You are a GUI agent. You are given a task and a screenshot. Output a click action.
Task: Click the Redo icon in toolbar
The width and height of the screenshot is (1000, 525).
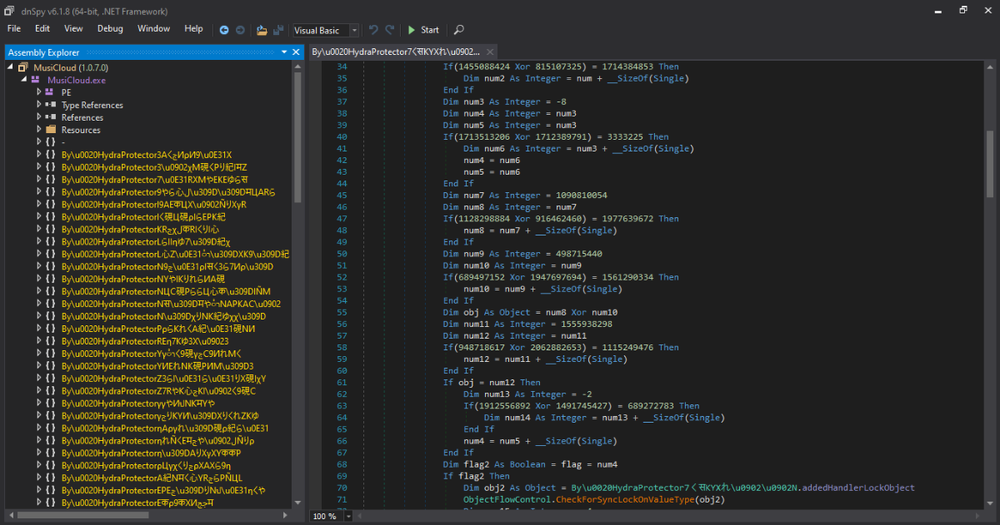tap(390, 30)
